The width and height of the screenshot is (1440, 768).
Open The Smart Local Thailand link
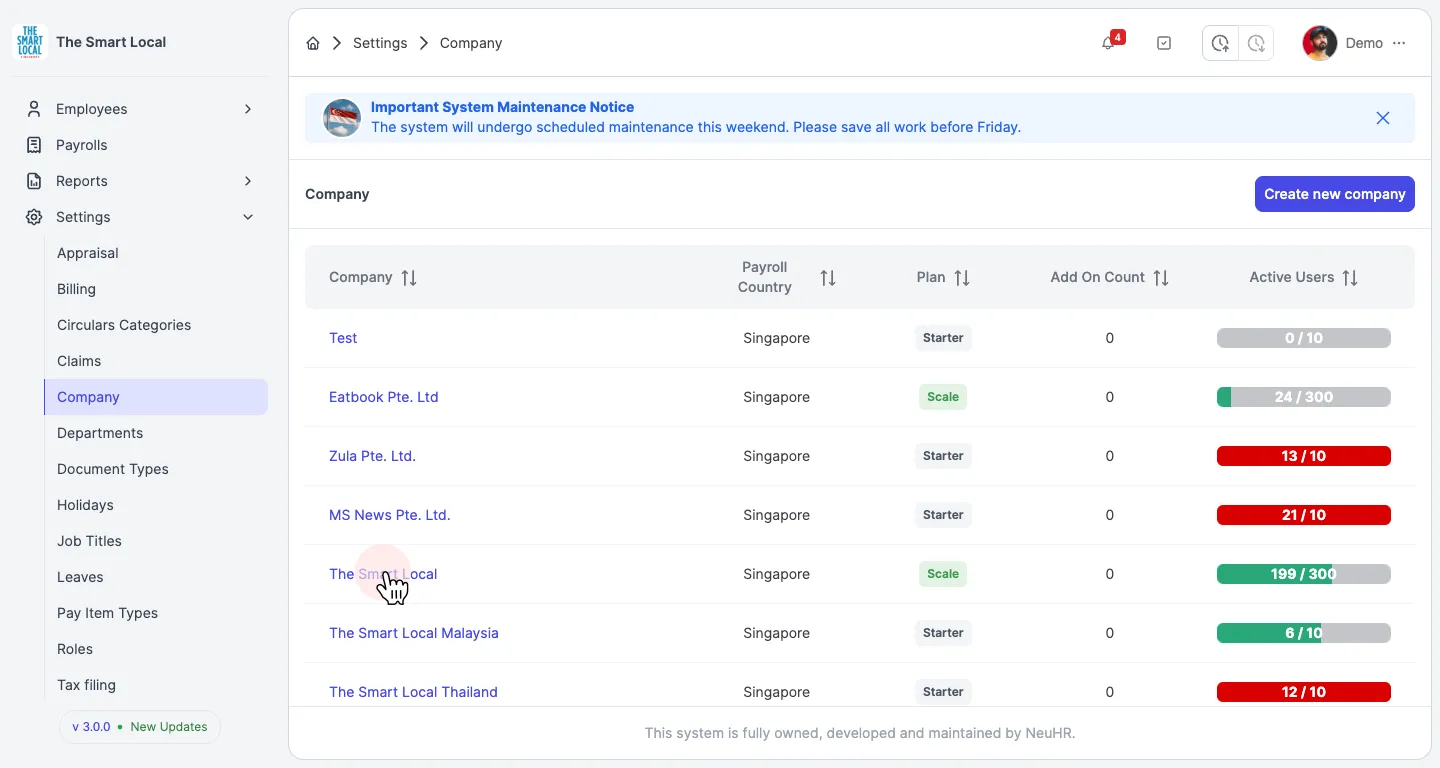click(413, 692)
